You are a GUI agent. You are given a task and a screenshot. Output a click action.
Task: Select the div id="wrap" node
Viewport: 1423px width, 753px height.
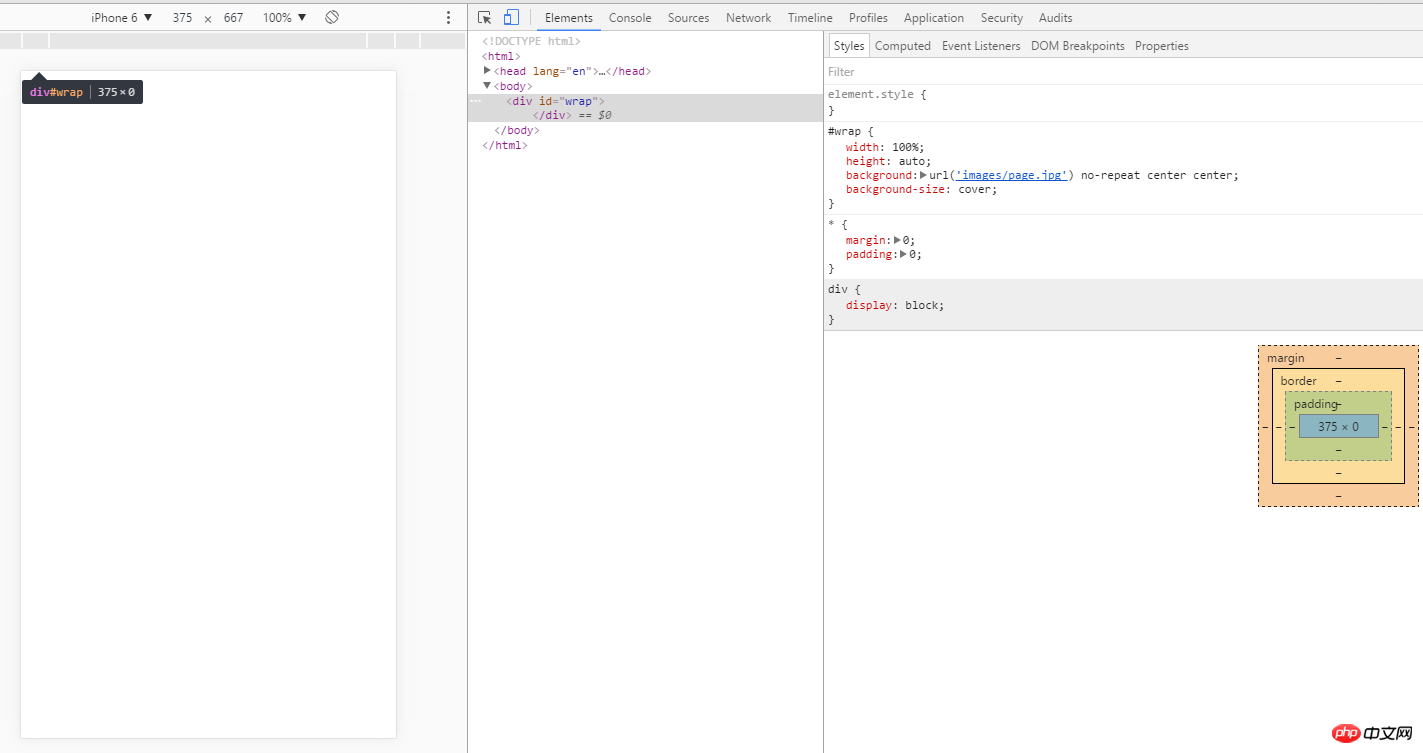555,101
